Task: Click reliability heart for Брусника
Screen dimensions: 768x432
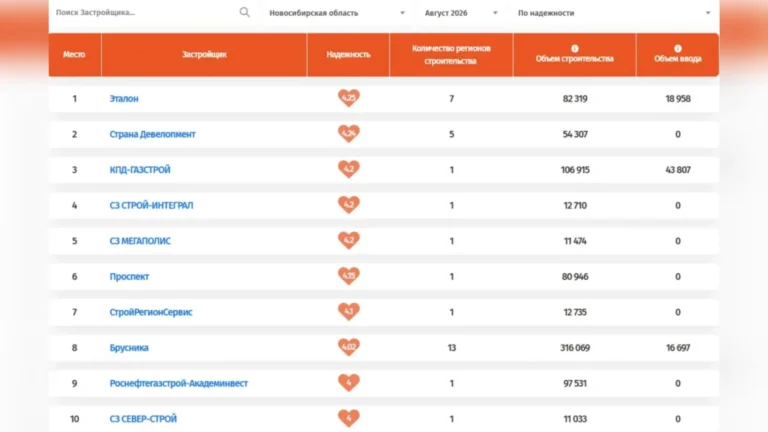Action: tap(349, 347)
